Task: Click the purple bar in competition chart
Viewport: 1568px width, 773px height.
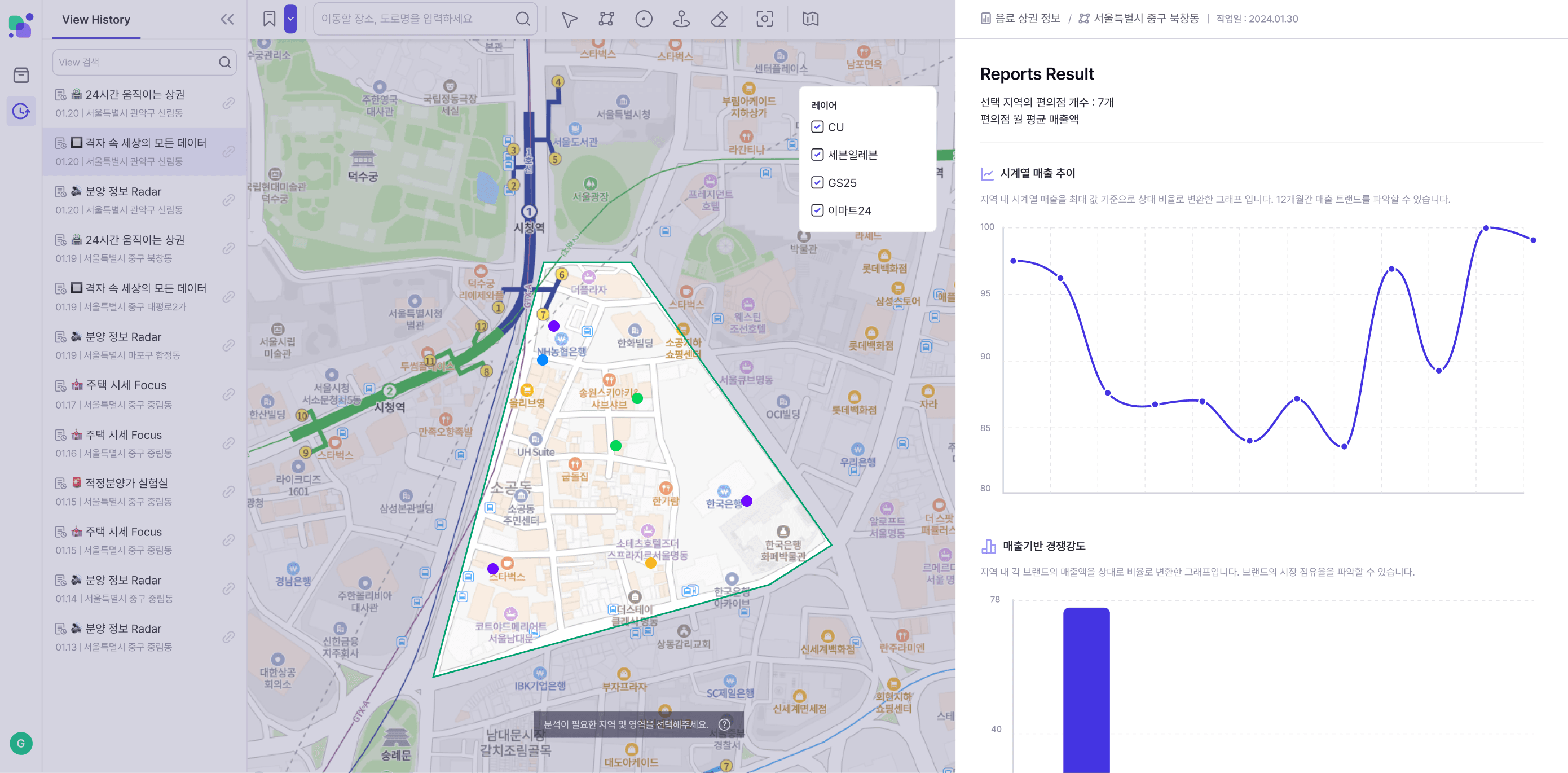Action: coord(1086,690)
